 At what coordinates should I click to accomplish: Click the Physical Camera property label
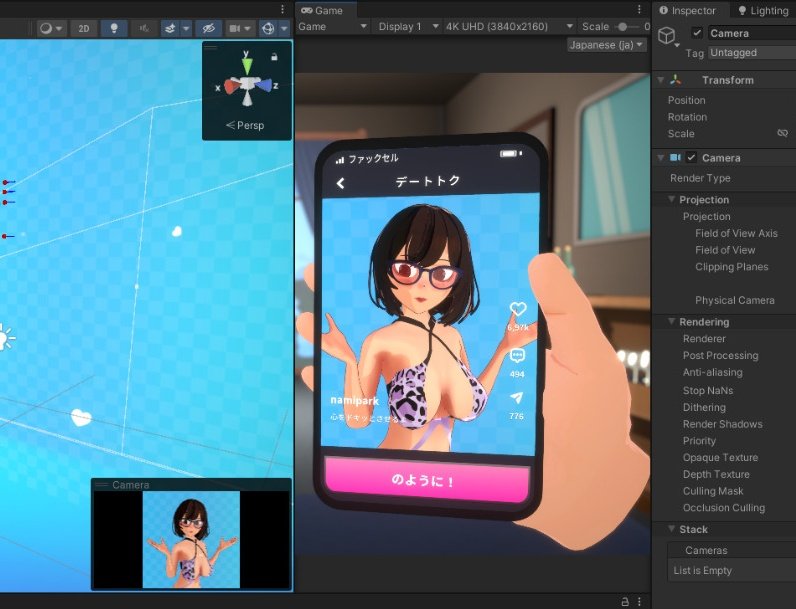[735, 300]
